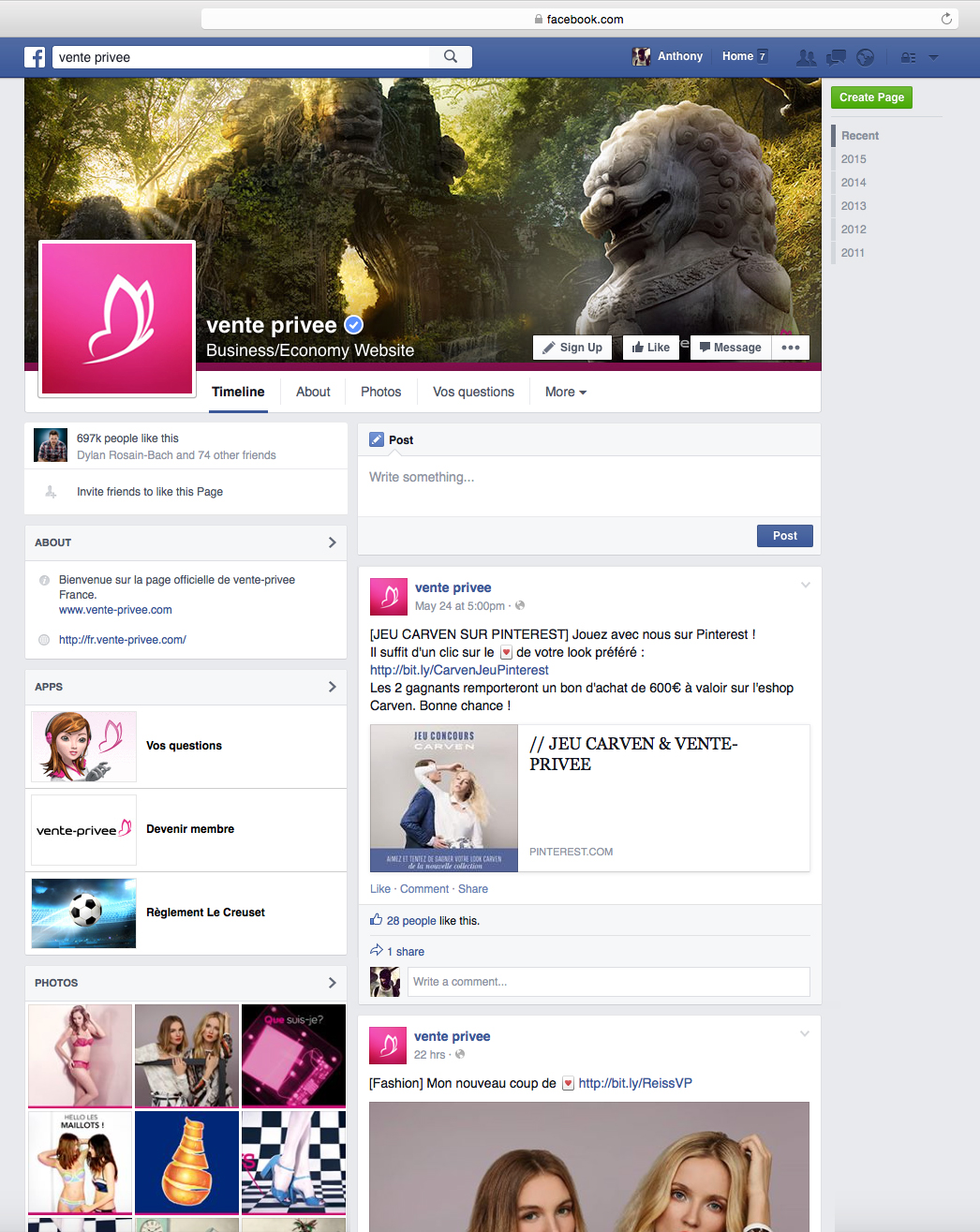Image resolution: width=980 pixels, height=1232 pixels.
Task: Click the Create Page button
Action: 871,97
